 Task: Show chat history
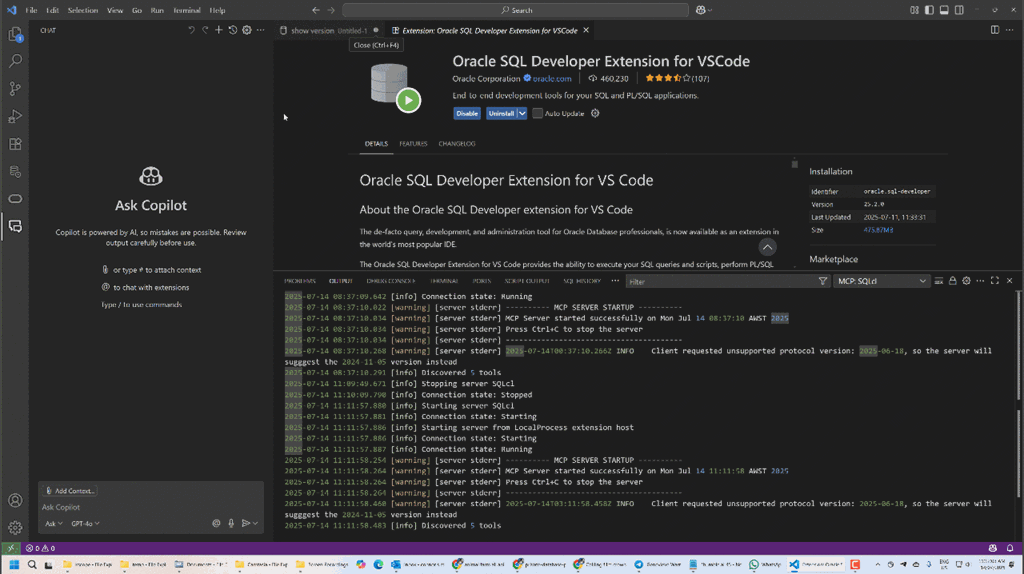(232, 30)
